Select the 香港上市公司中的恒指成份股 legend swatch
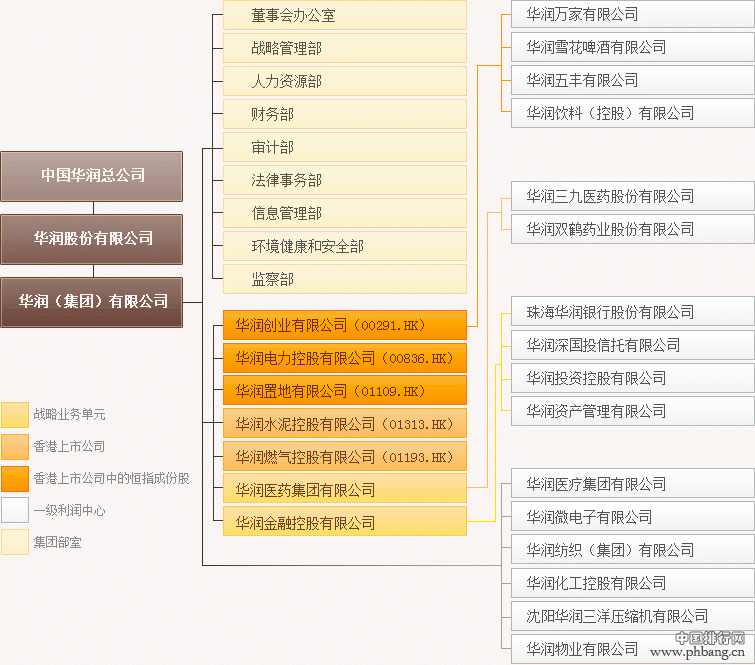 point(15,479)
